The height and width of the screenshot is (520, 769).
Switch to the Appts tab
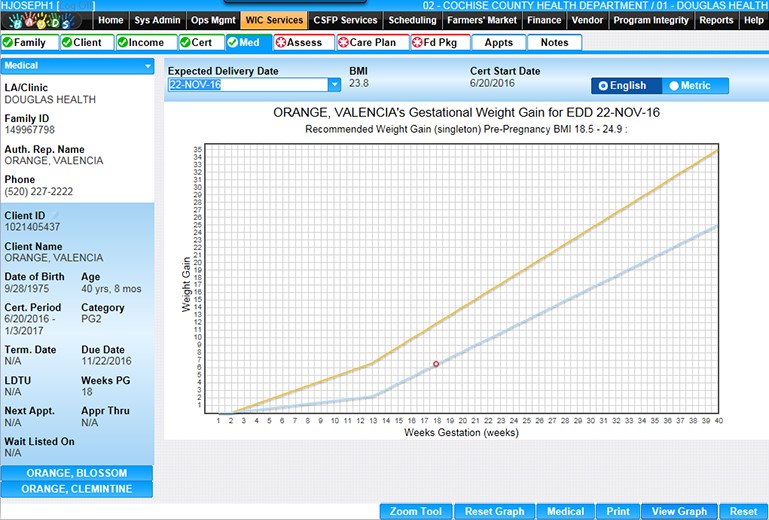coord(498,43)
